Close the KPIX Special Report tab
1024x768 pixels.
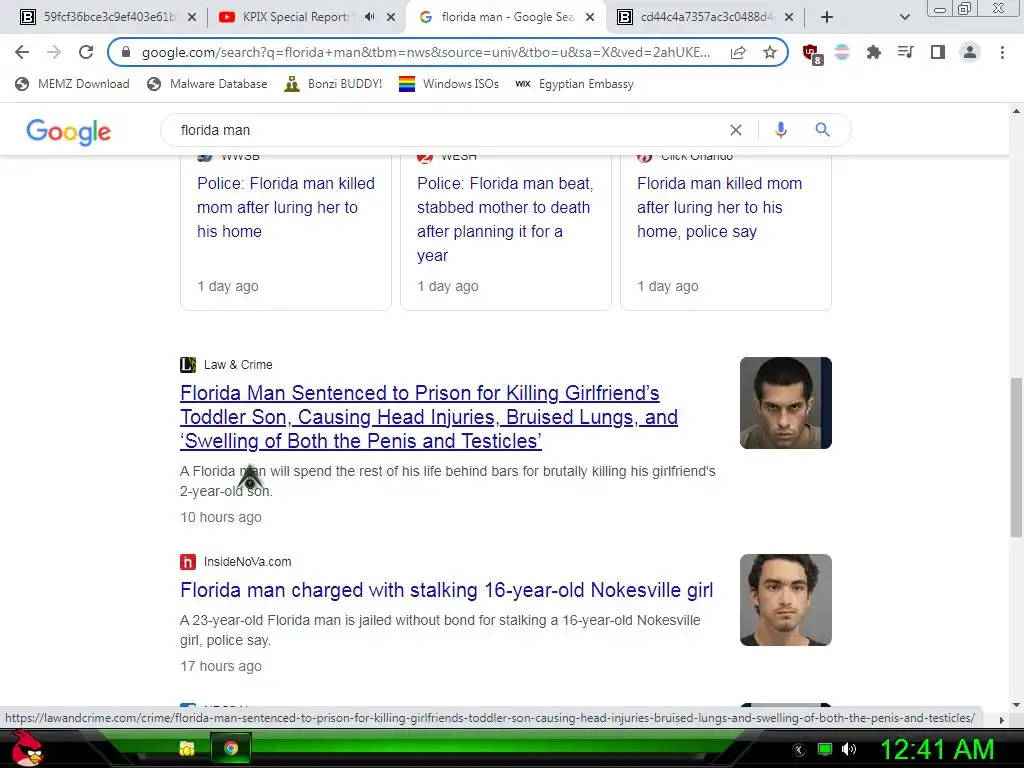pos(391,17)
